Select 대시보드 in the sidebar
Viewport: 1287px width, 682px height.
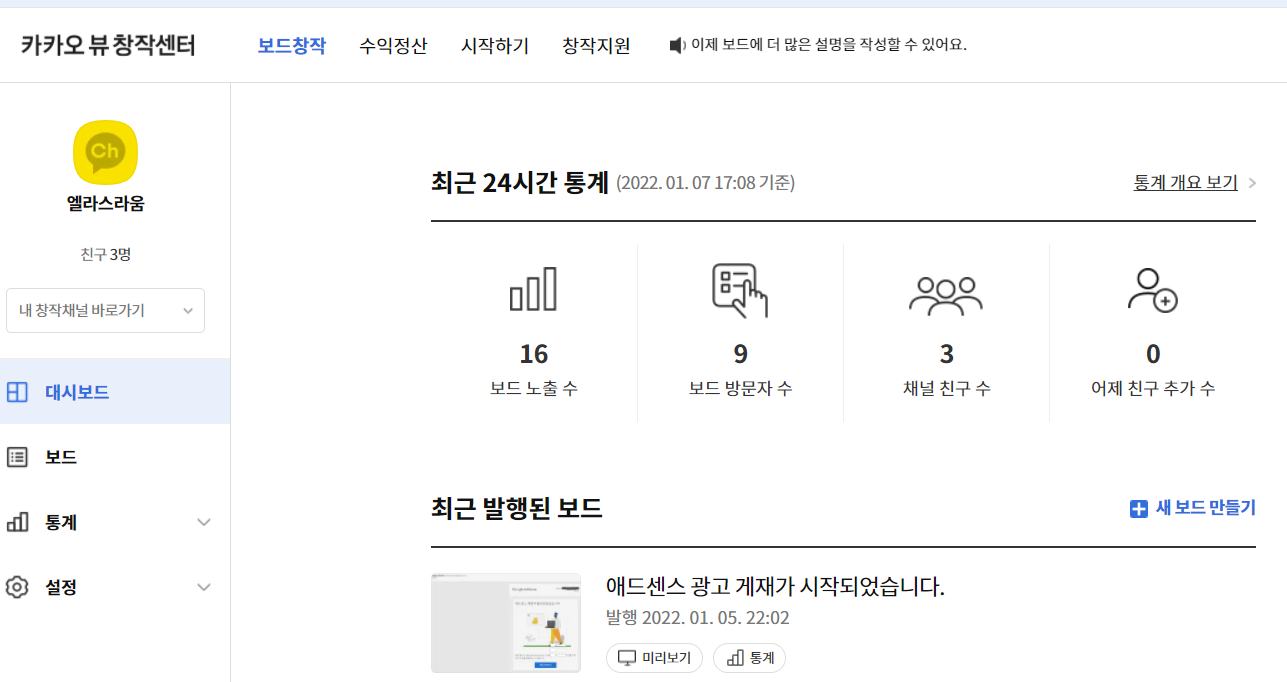[115, 392]
